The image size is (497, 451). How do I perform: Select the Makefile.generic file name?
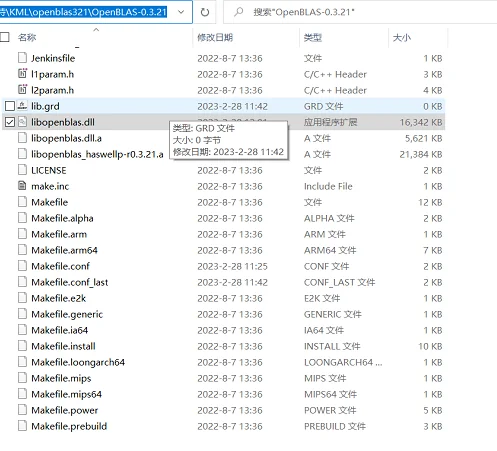click(x=67, y=314)
